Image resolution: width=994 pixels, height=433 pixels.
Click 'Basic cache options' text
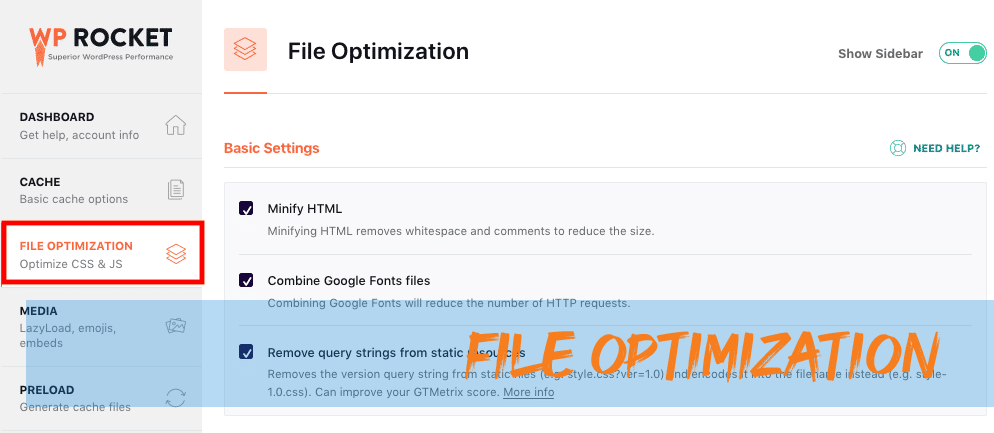click(74, 199)
